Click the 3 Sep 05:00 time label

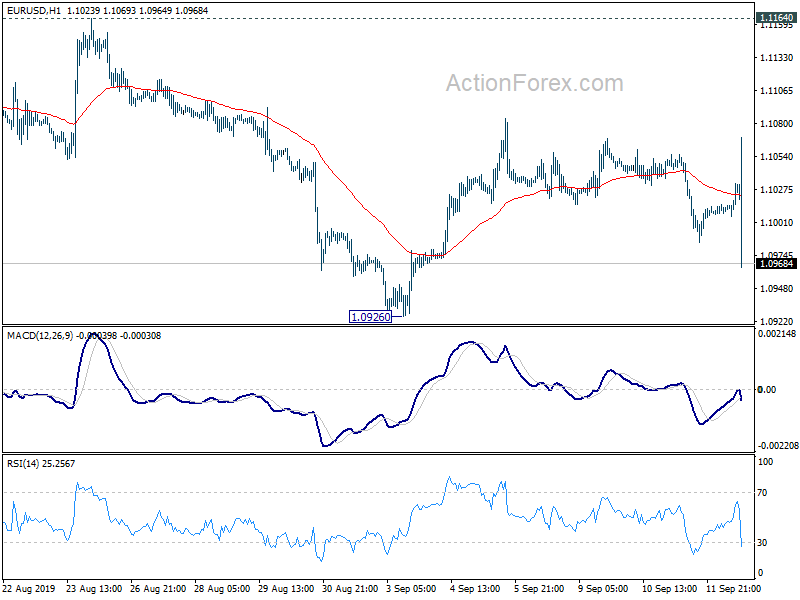click(411, 589)
